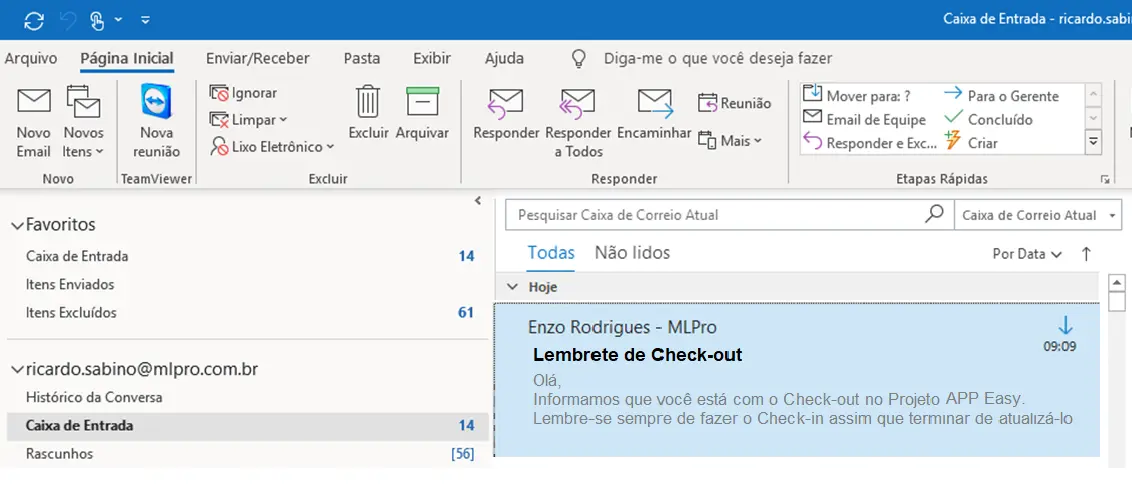Click the Send/Receive sync icon in title bar
This screenshot has height=485, width=1132.
click(x=34, y=20)
